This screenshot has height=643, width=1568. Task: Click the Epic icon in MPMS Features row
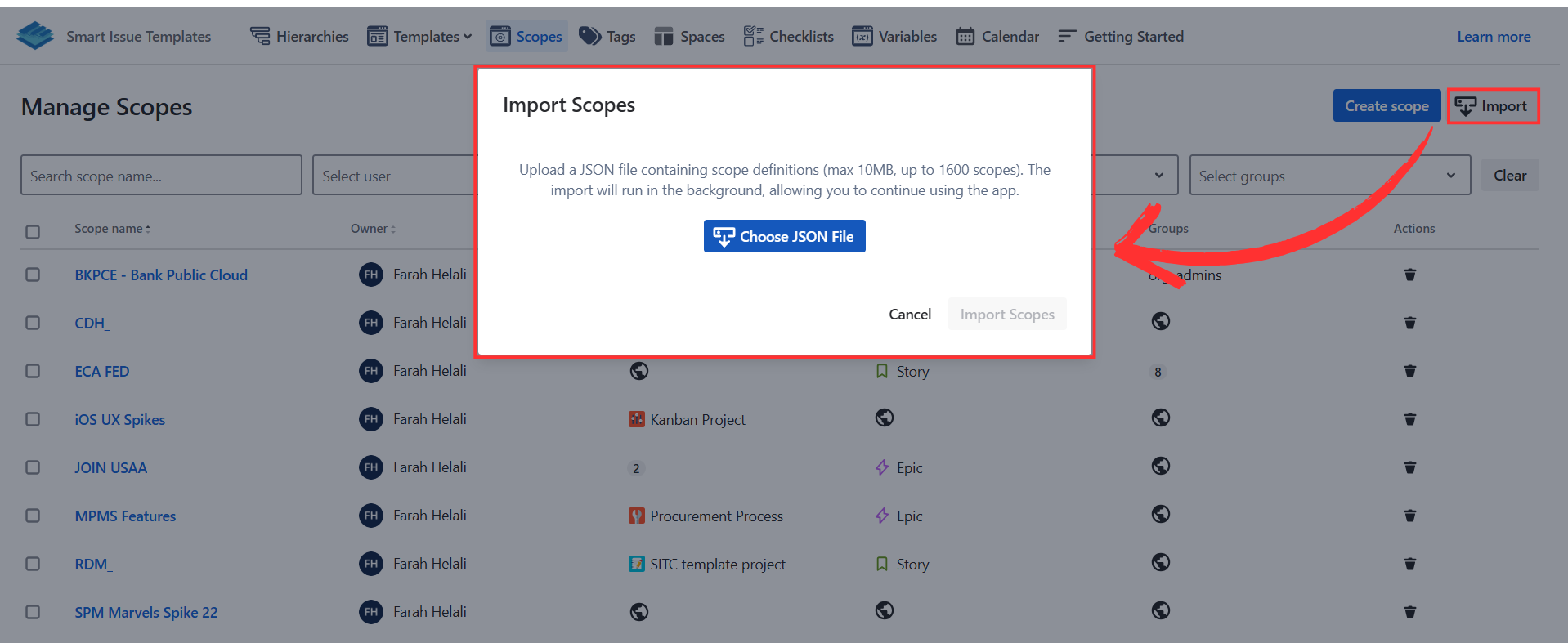[x=882, y=516]
